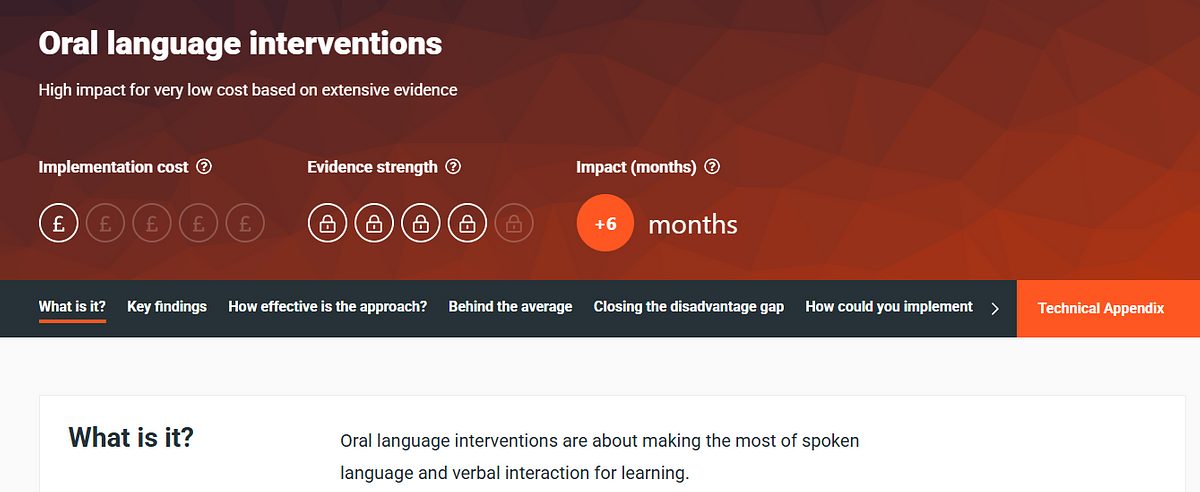Click the Oral language interventions page title

pos(240,44)
